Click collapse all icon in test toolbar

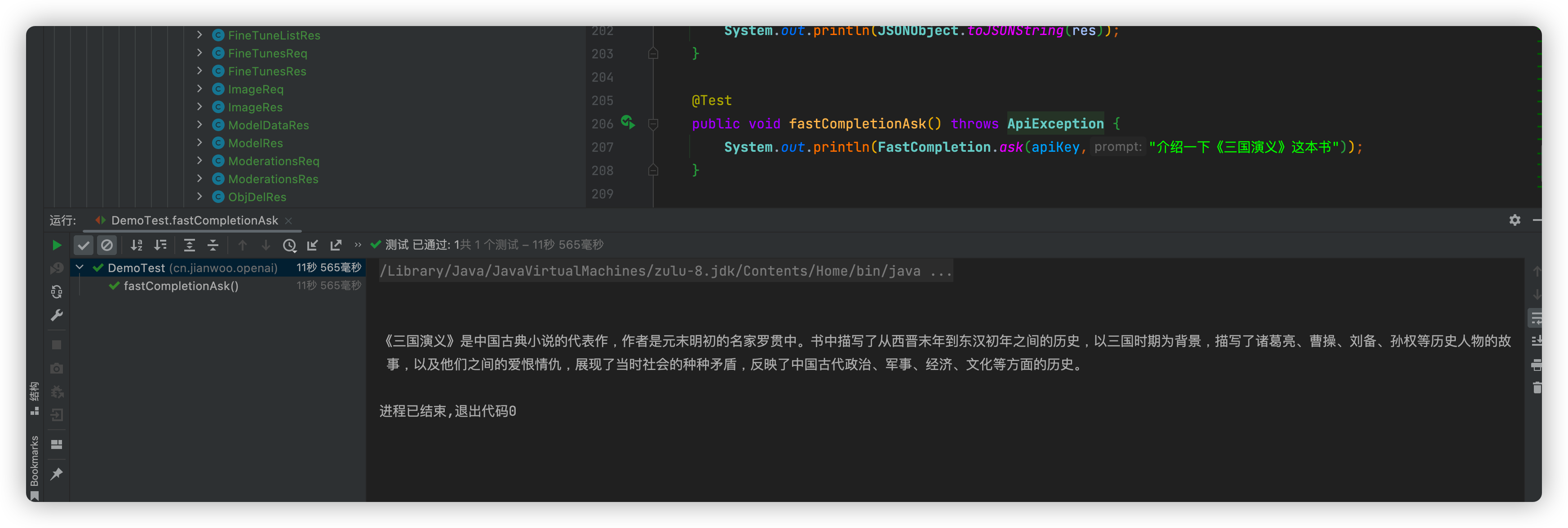pos(213,245)
